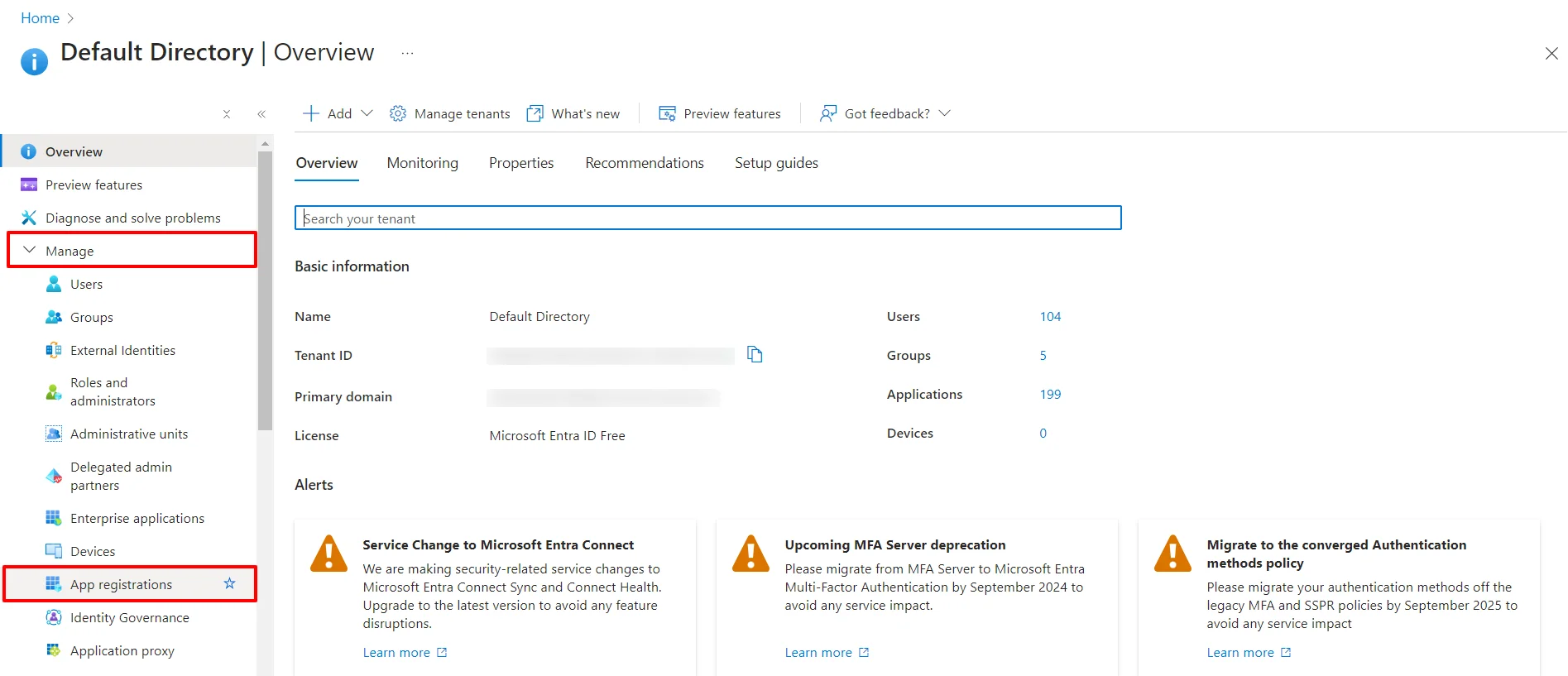This screenshot has height=676, width=1568.
Task: Click the plus icon next to Add
Action: click(311, 113)
